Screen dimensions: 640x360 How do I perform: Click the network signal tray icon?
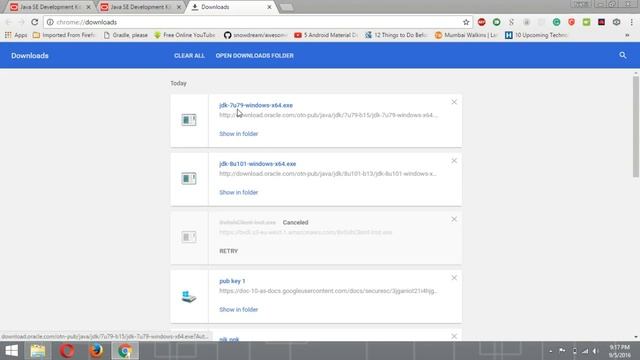tap(585, 351)
